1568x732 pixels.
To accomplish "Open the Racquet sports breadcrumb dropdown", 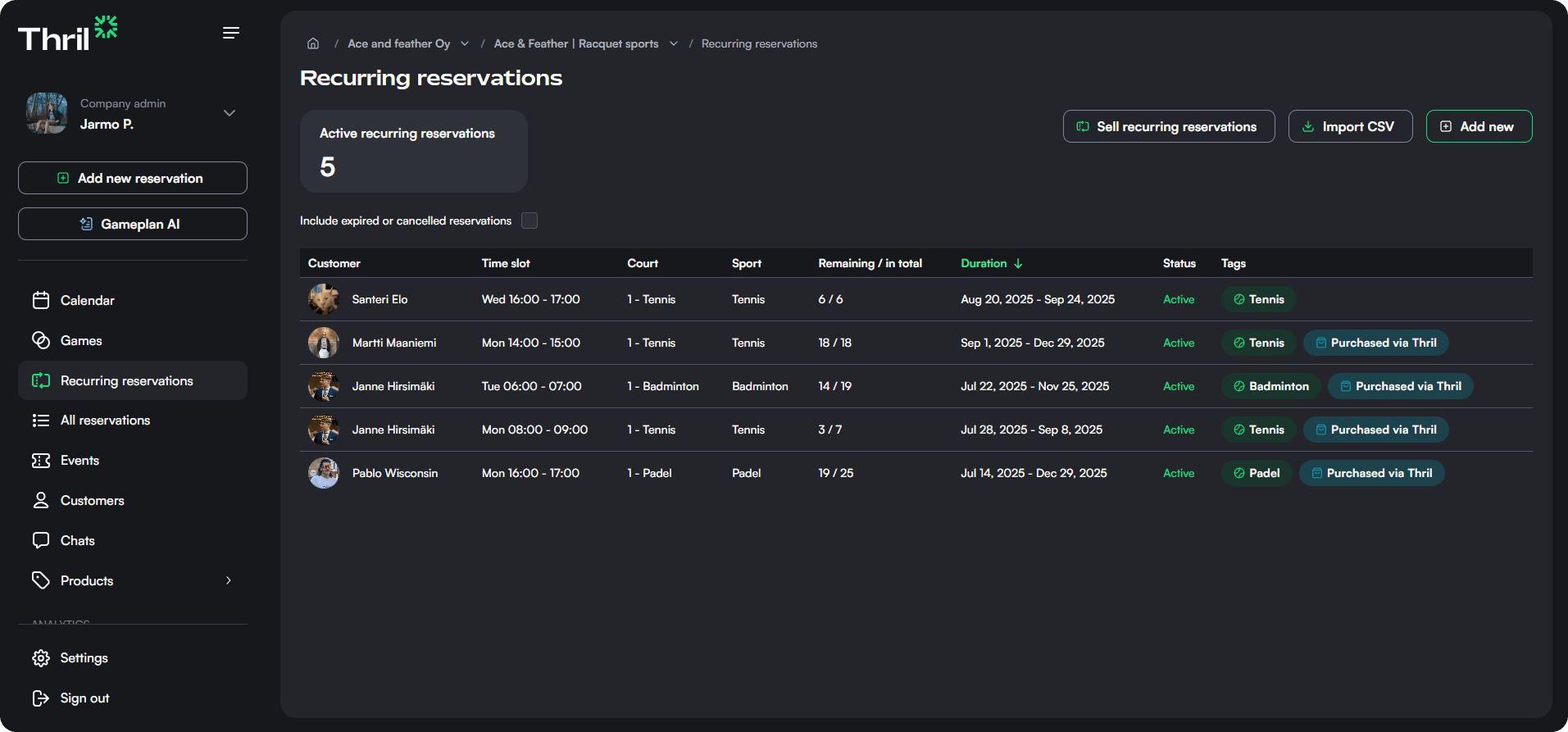I will click(674, 43).
